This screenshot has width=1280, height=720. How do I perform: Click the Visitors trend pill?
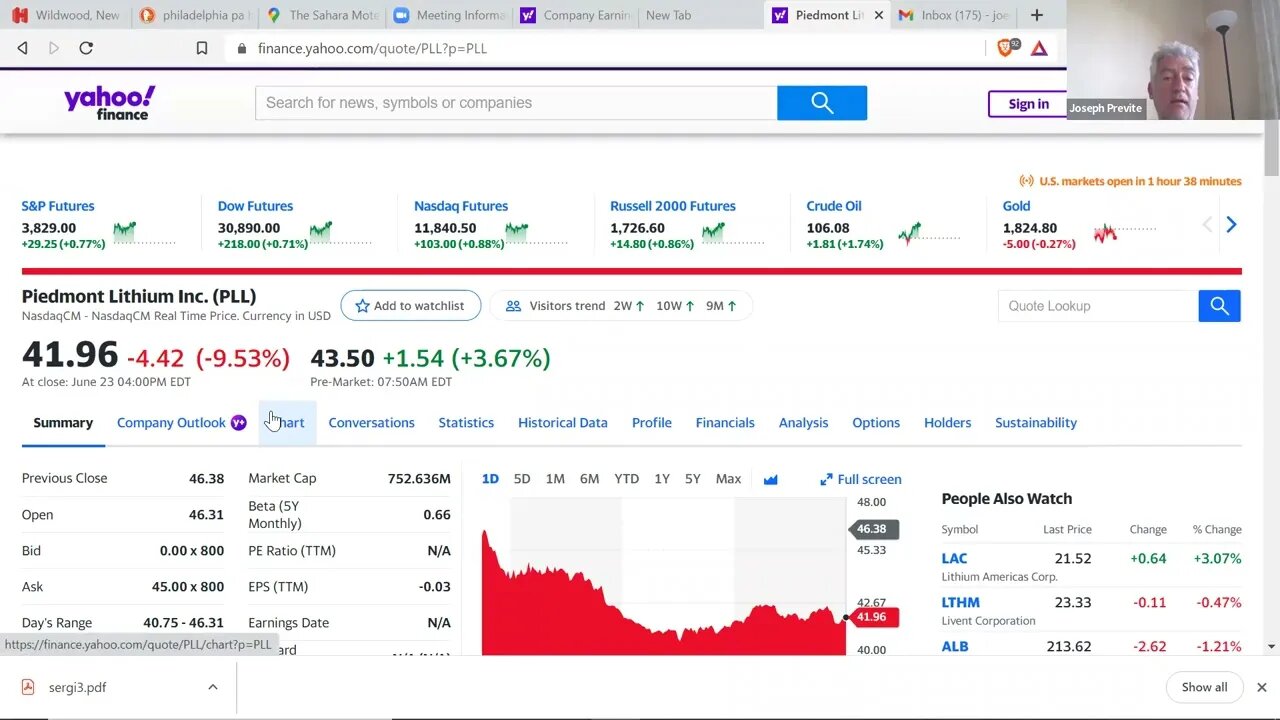pos(620,306)
